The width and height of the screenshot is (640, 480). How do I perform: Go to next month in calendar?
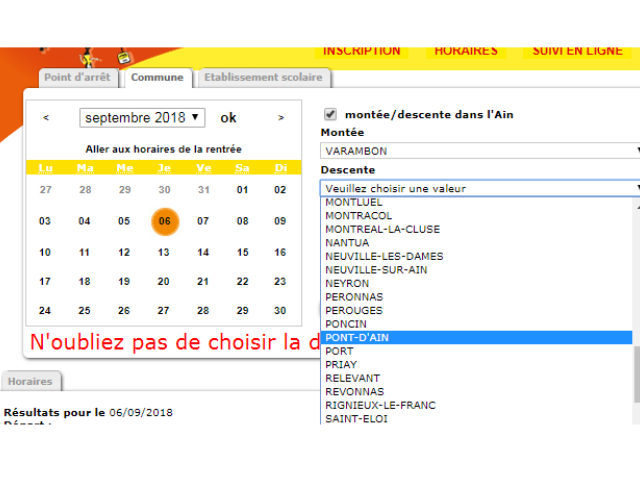(281, 118)
